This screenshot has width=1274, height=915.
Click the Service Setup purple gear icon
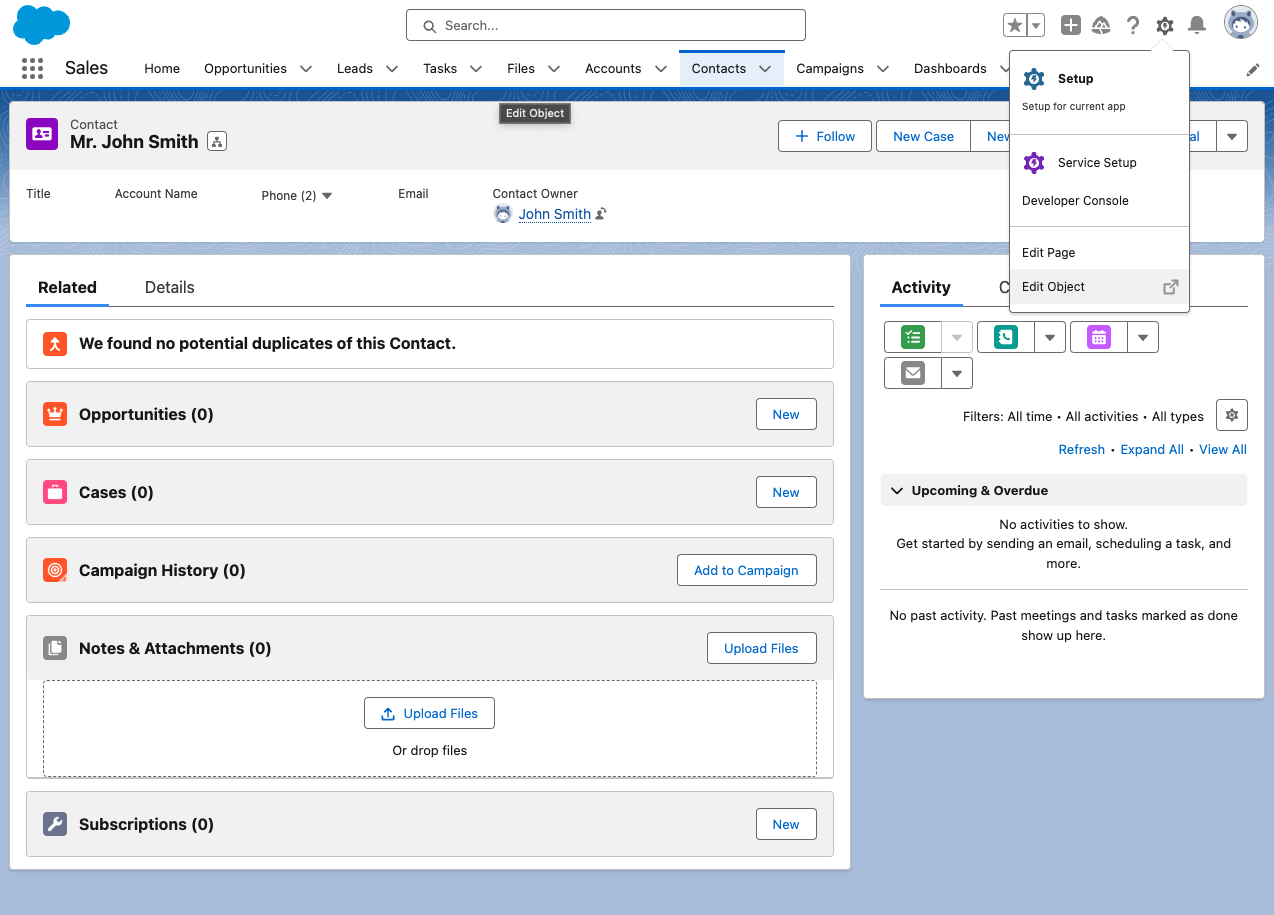click(1034, 163)
